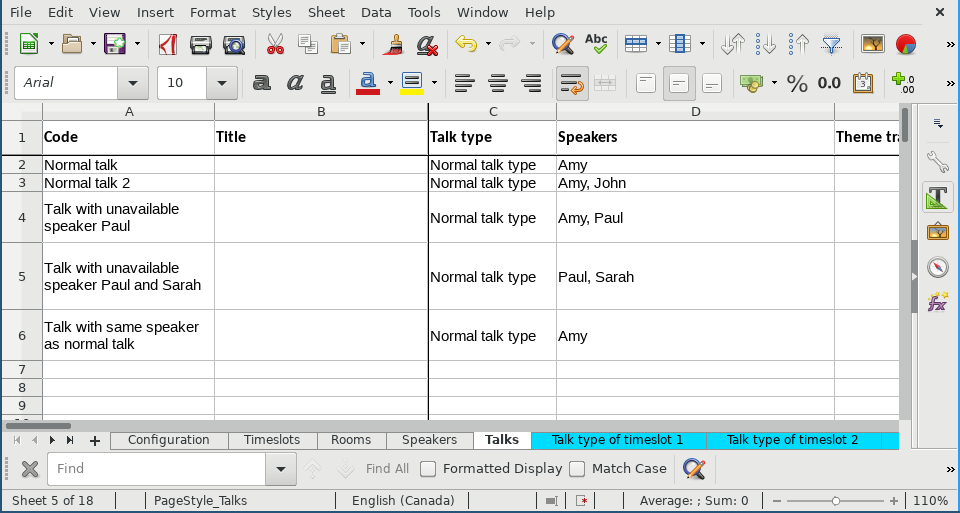Click the Print icon in toolbar
960x513 pixels.
(201, 44)
